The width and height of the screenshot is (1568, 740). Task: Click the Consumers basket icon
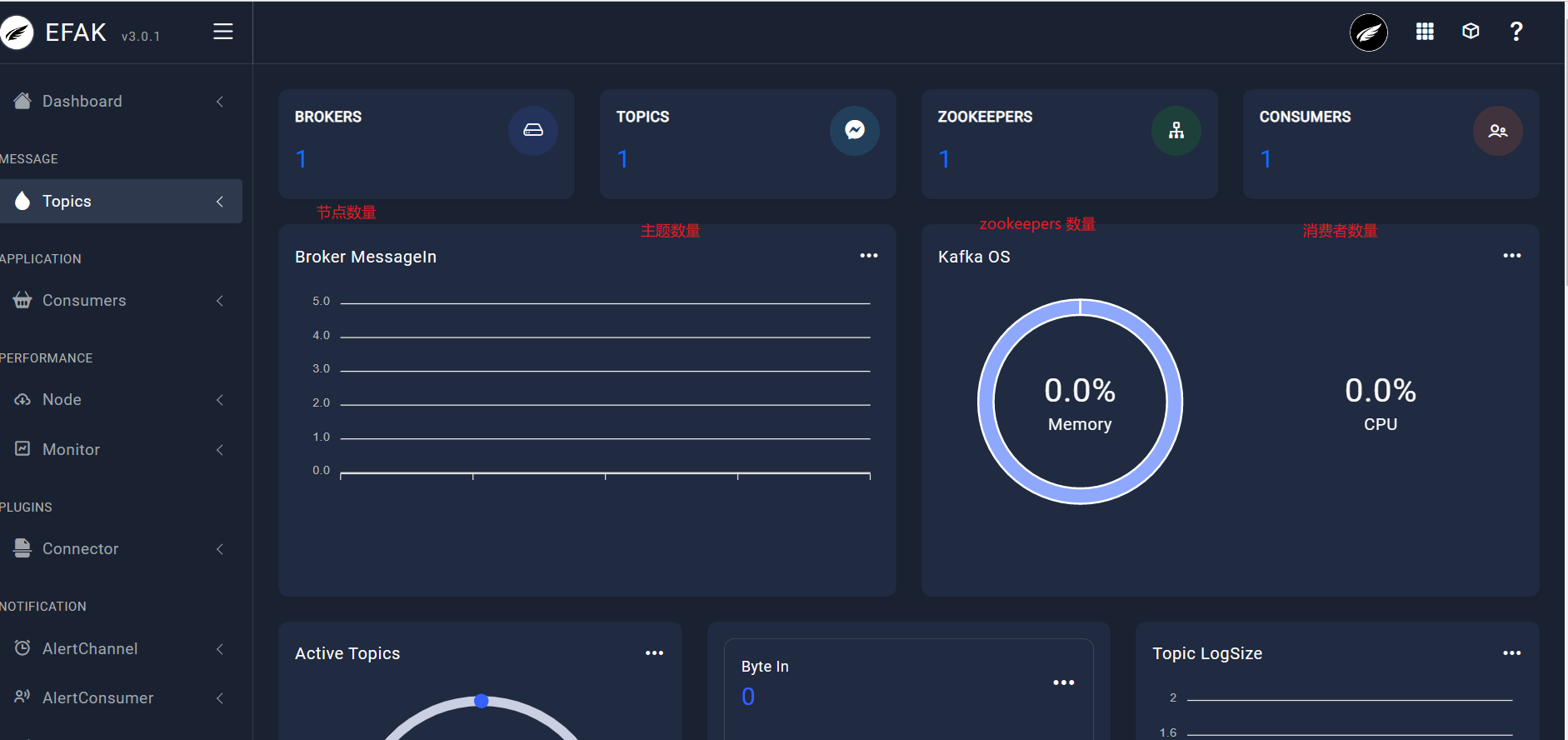pyautogui.click(x=22, y=300)
